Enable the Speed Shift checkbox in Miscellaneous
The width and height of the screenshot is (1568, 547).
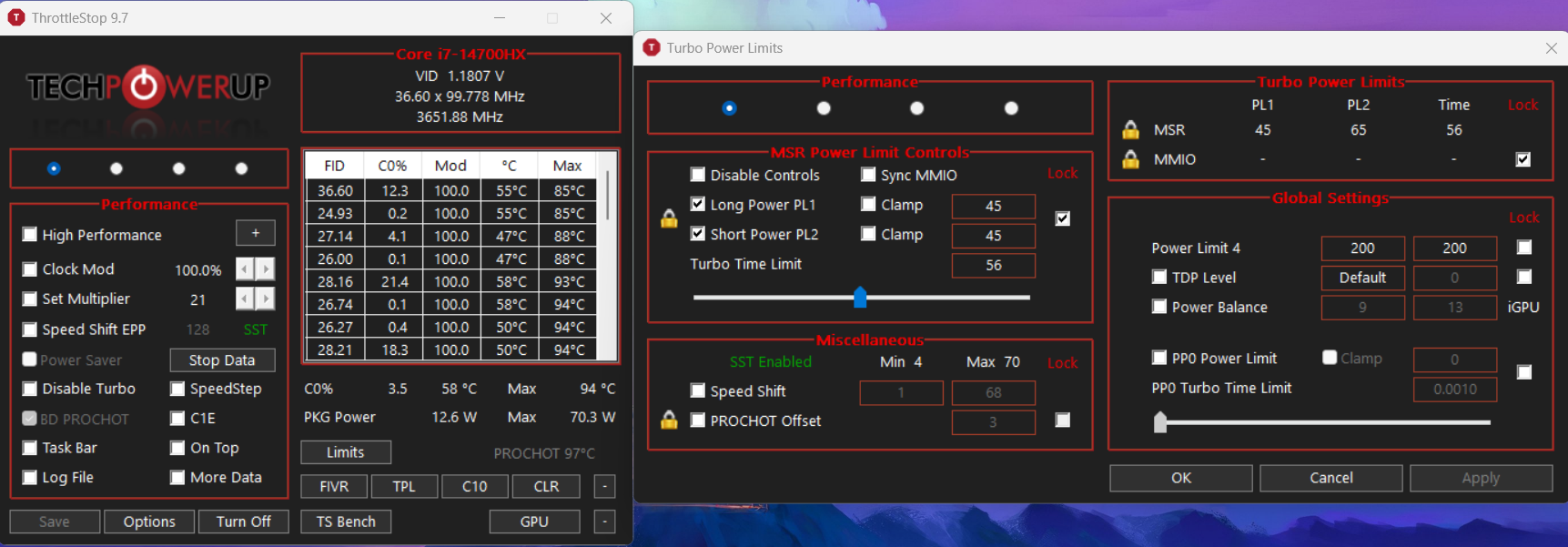click(698, 390)
